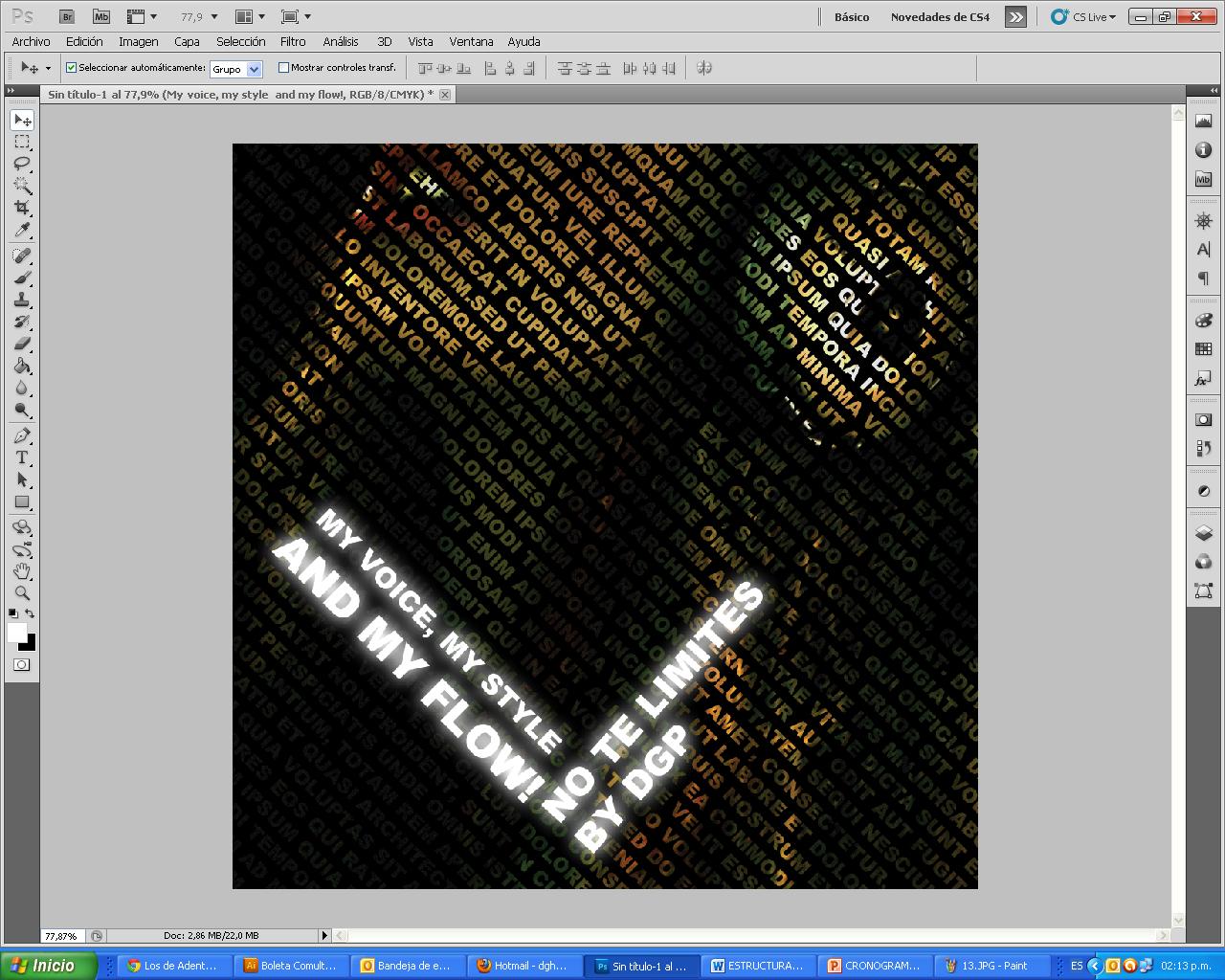
Task: Open the Info panel icon
Action: [x=1203, y=150]
